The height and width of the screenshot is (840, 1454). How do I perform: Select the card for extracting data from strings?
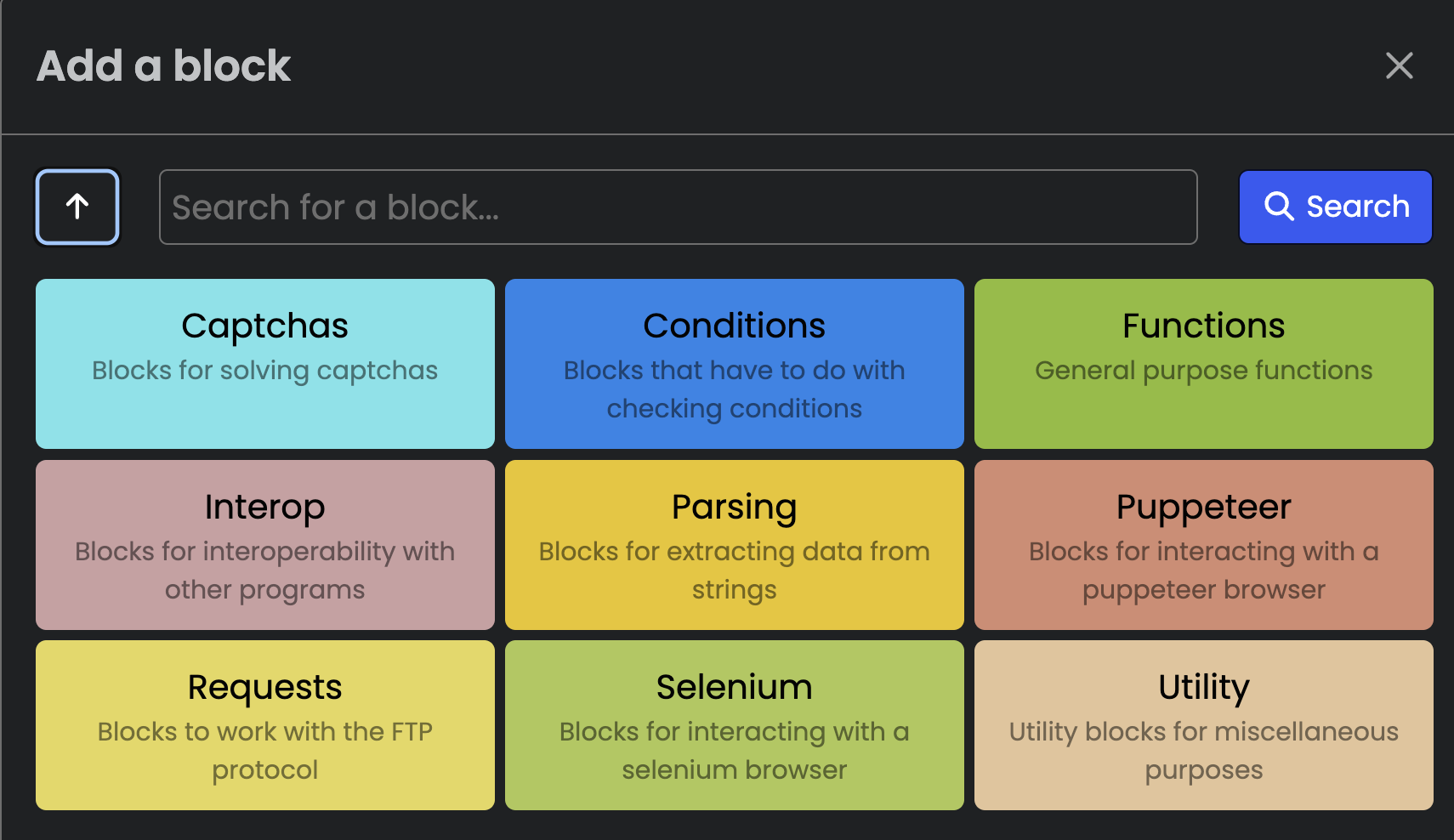click(734, 545)
